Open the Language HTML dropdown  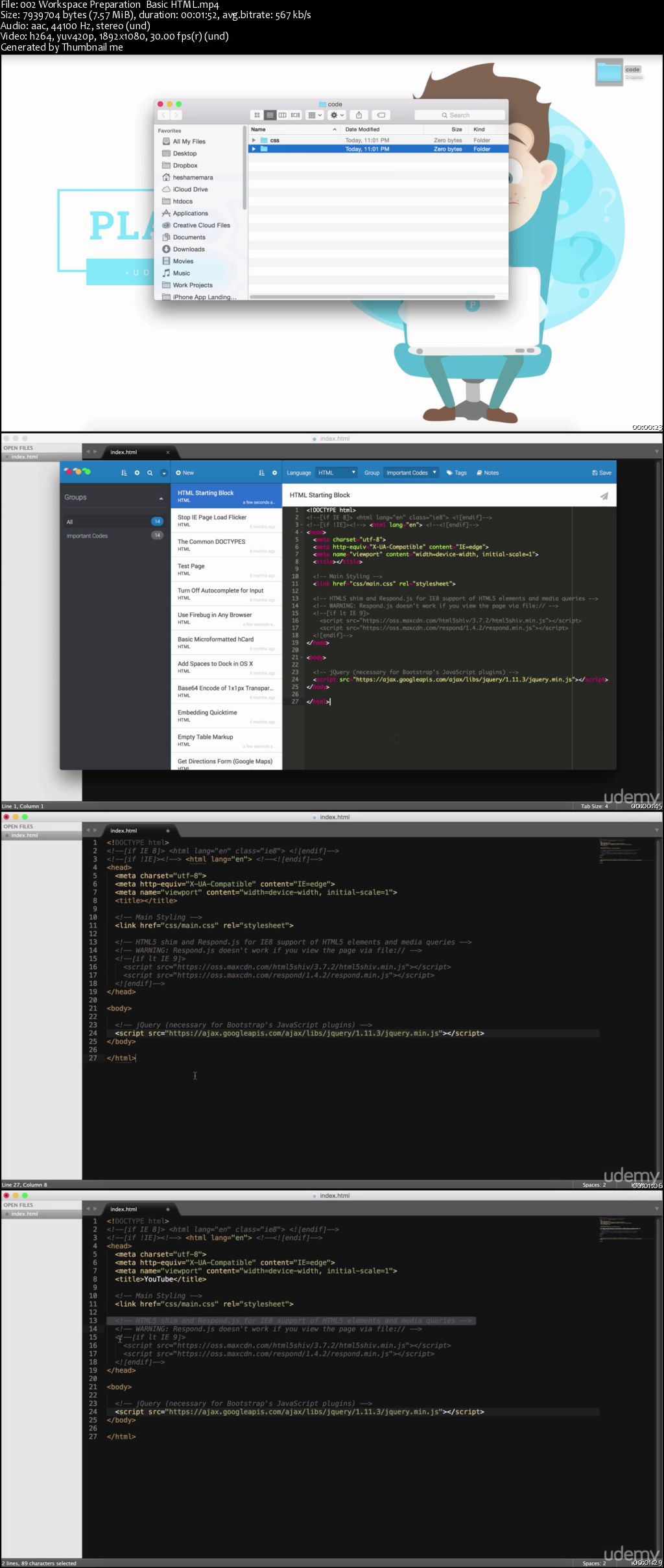pyautogui.click(x=336, y=473)
